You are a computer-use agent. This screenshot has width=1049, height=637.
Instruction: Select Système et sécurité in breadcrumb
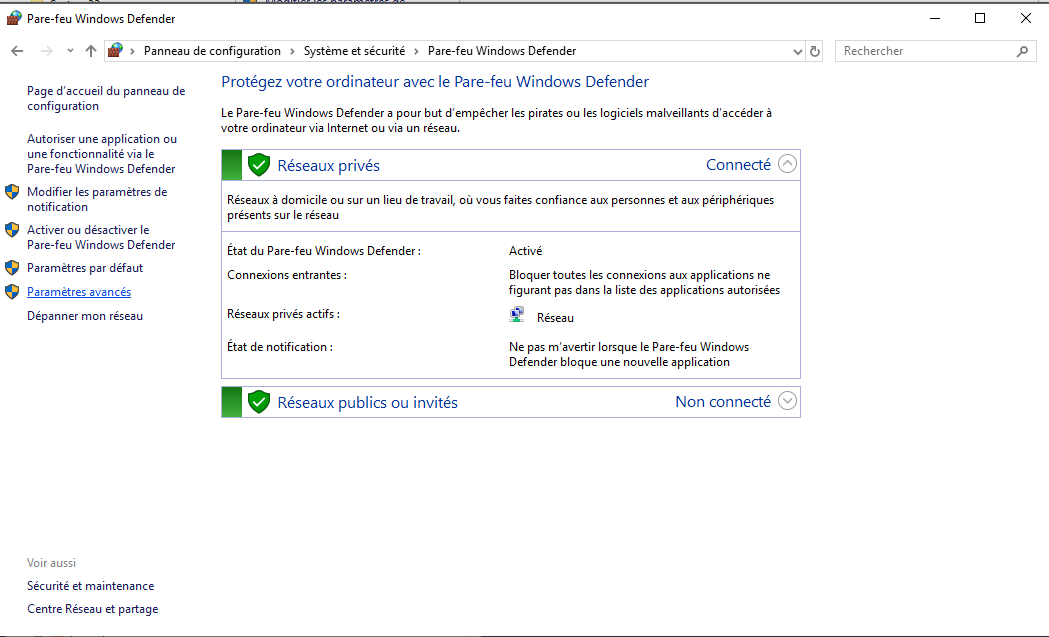(x=354, y=51)
